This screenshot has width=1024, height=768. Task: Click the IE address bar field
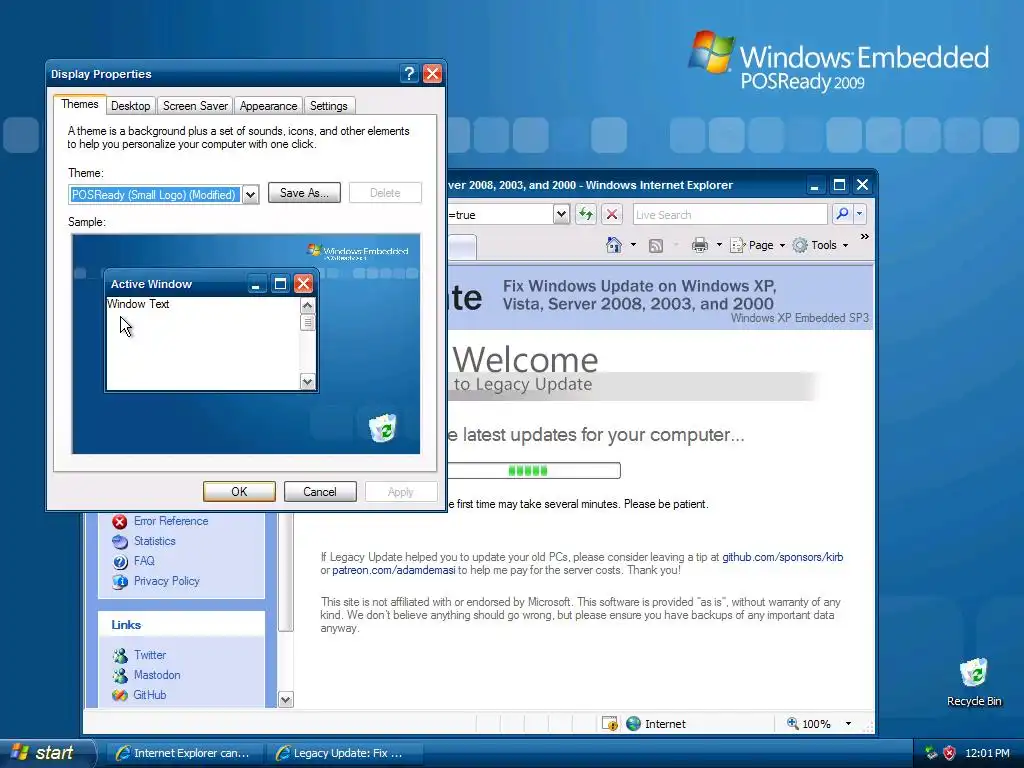pyautogui.click(x=501, y=215)
